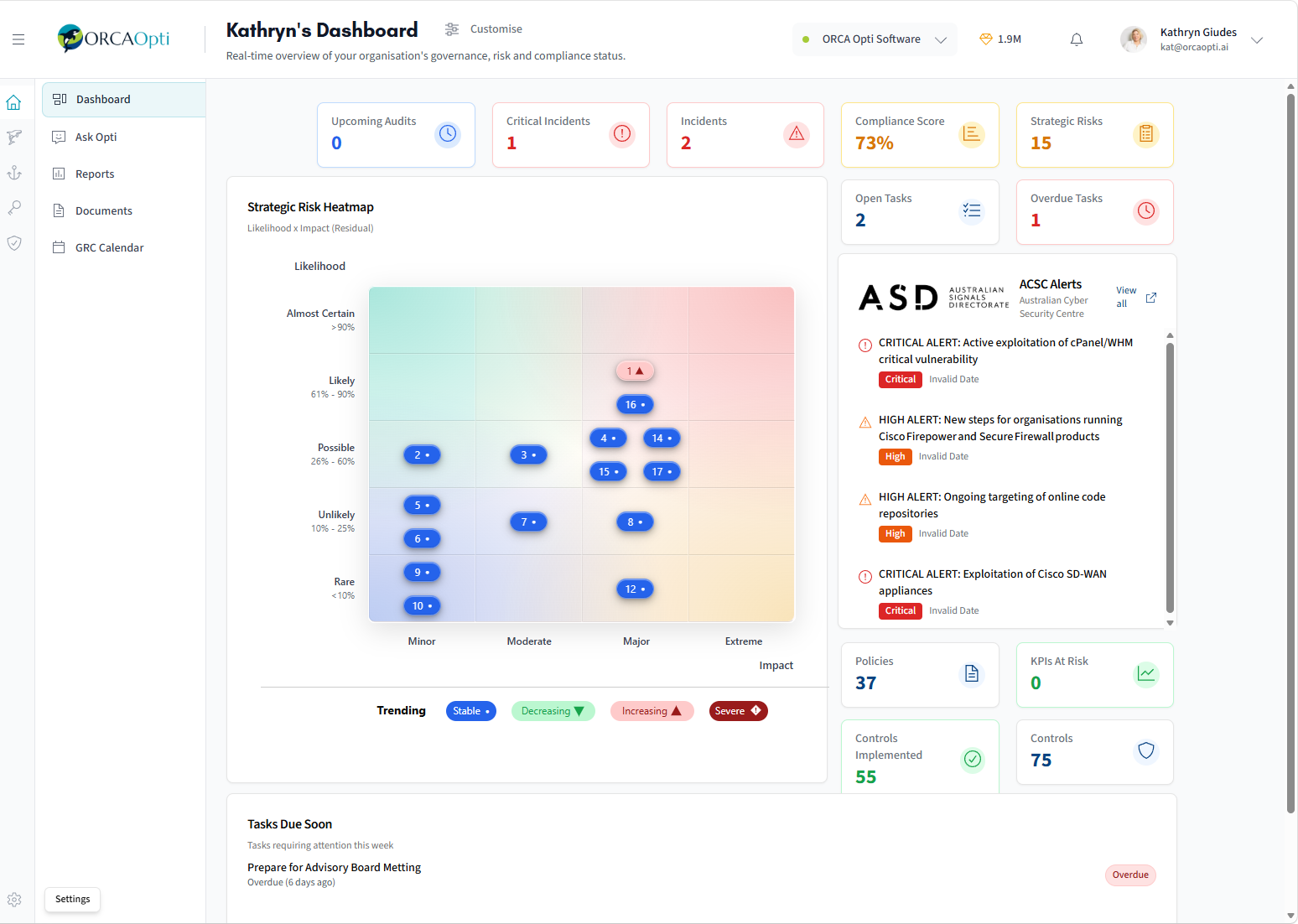This screenshot has width=1298, height=924.
Task: Toggle the Severe trending filter
Action: (x=739, y=711)
